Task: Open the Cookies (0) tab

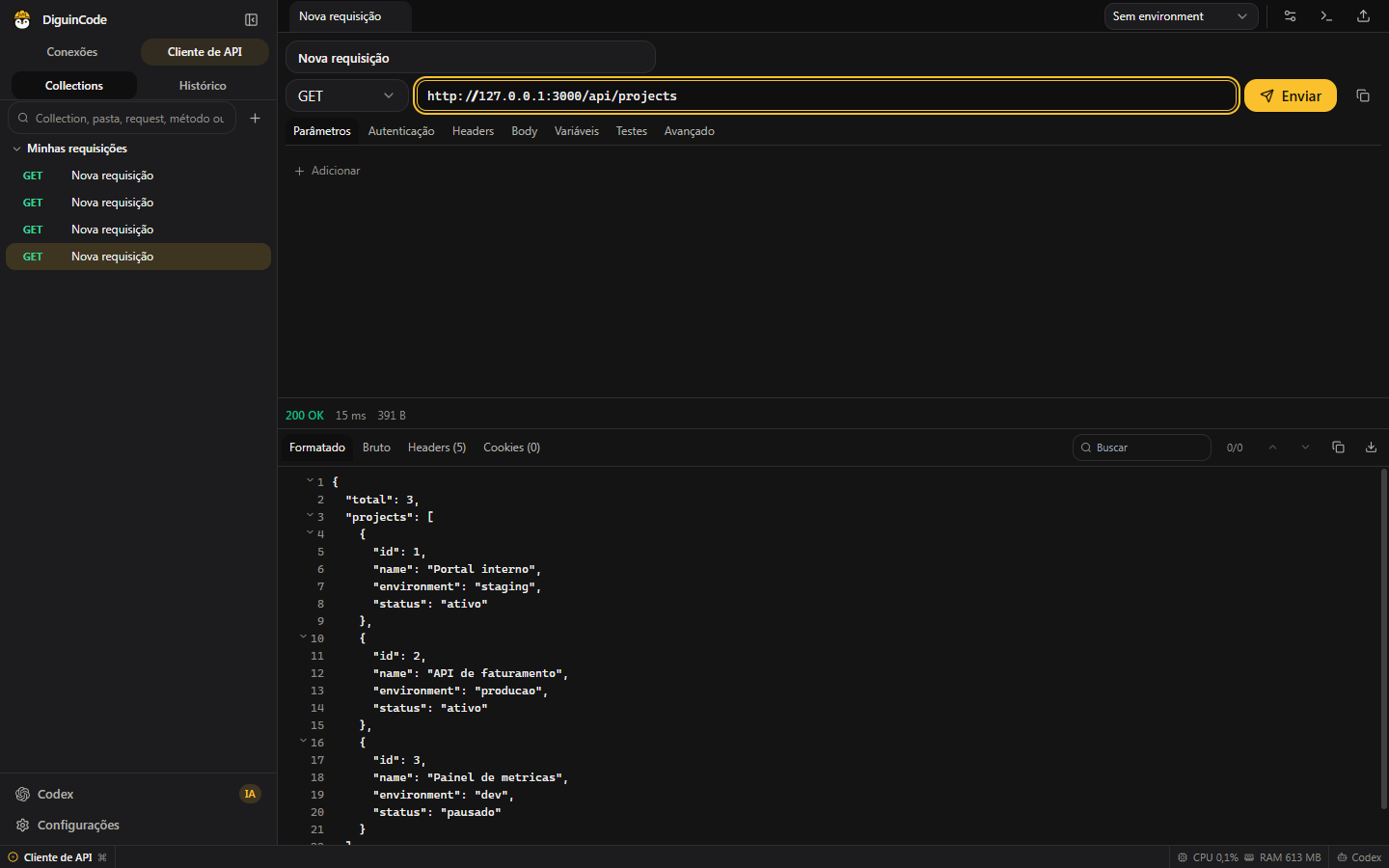Action: (x=511, y=448)
